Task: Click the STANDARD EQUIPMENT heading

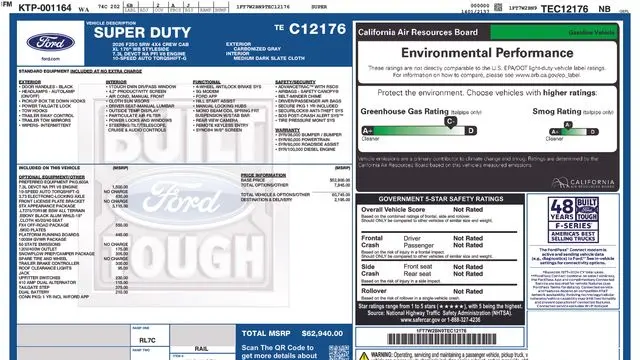Action: [x=80, y=71]
